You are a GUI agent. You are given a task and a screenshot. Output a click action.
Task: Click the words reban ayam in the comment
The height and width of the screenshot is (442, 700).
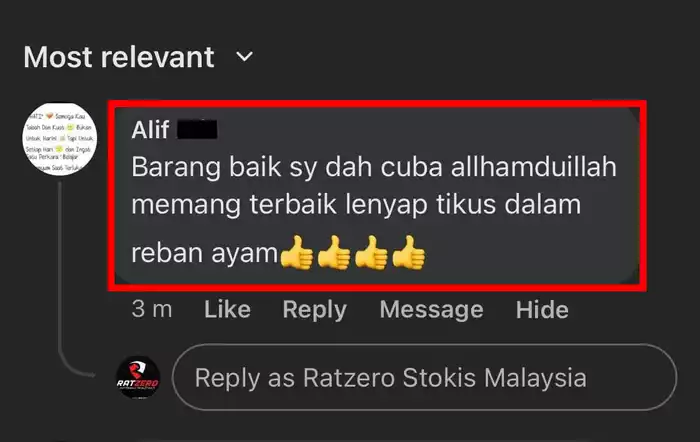204,253
